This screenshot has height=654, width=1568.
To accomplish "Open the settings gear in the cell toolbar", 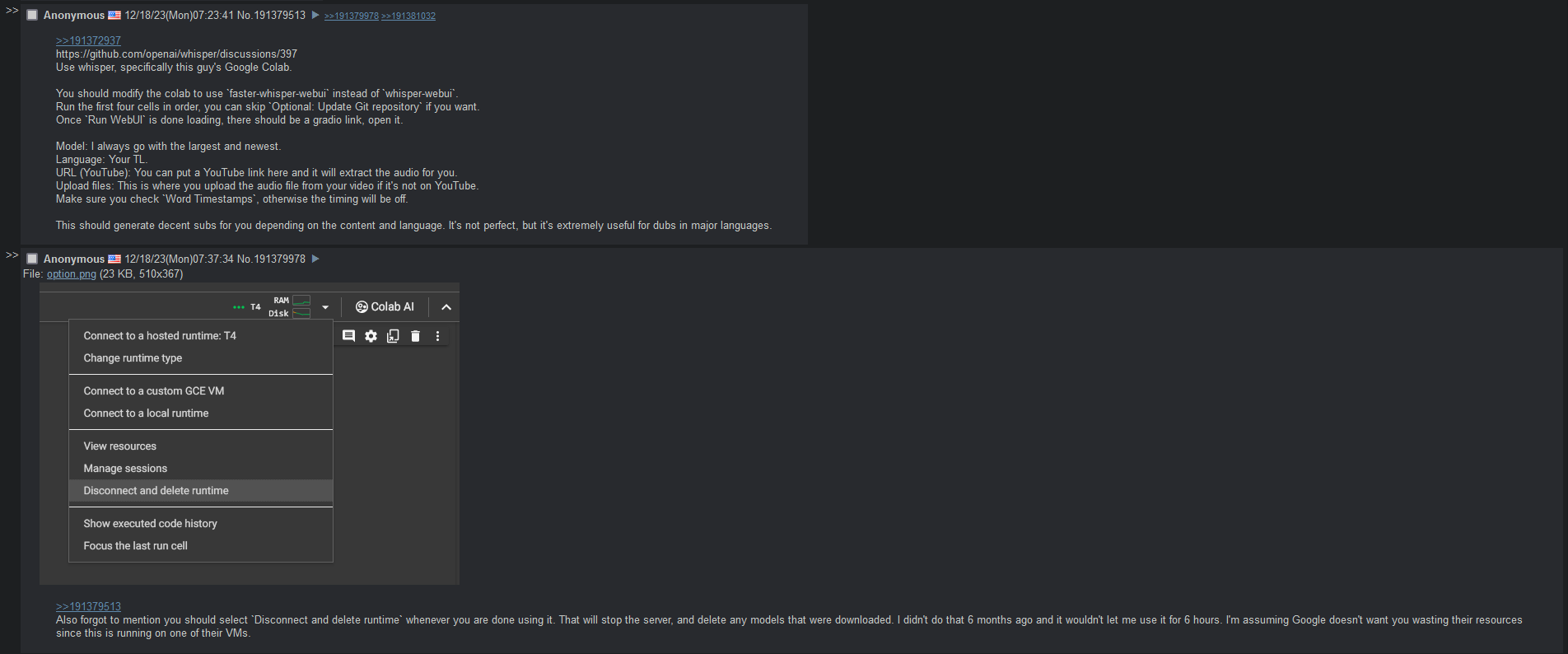I will click(x=371, y=336).
